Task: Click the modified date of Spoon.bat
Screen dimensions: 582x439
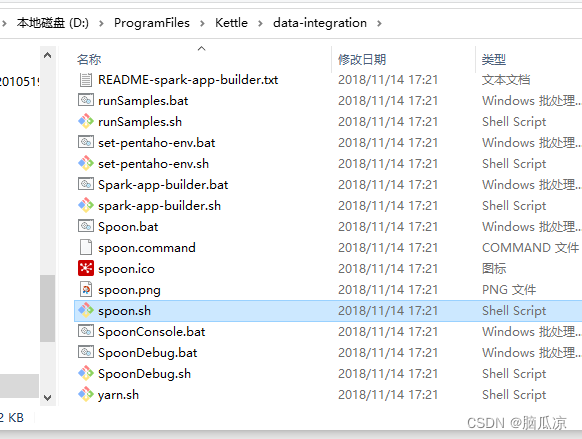Action: pyautogui.click(x=388, y=226)
